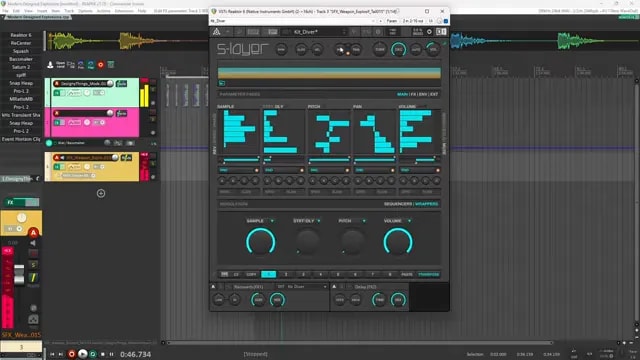Screen dimensions: 640x360
Task: Switch to the EXT parameter page
Action: coord(434,94)
